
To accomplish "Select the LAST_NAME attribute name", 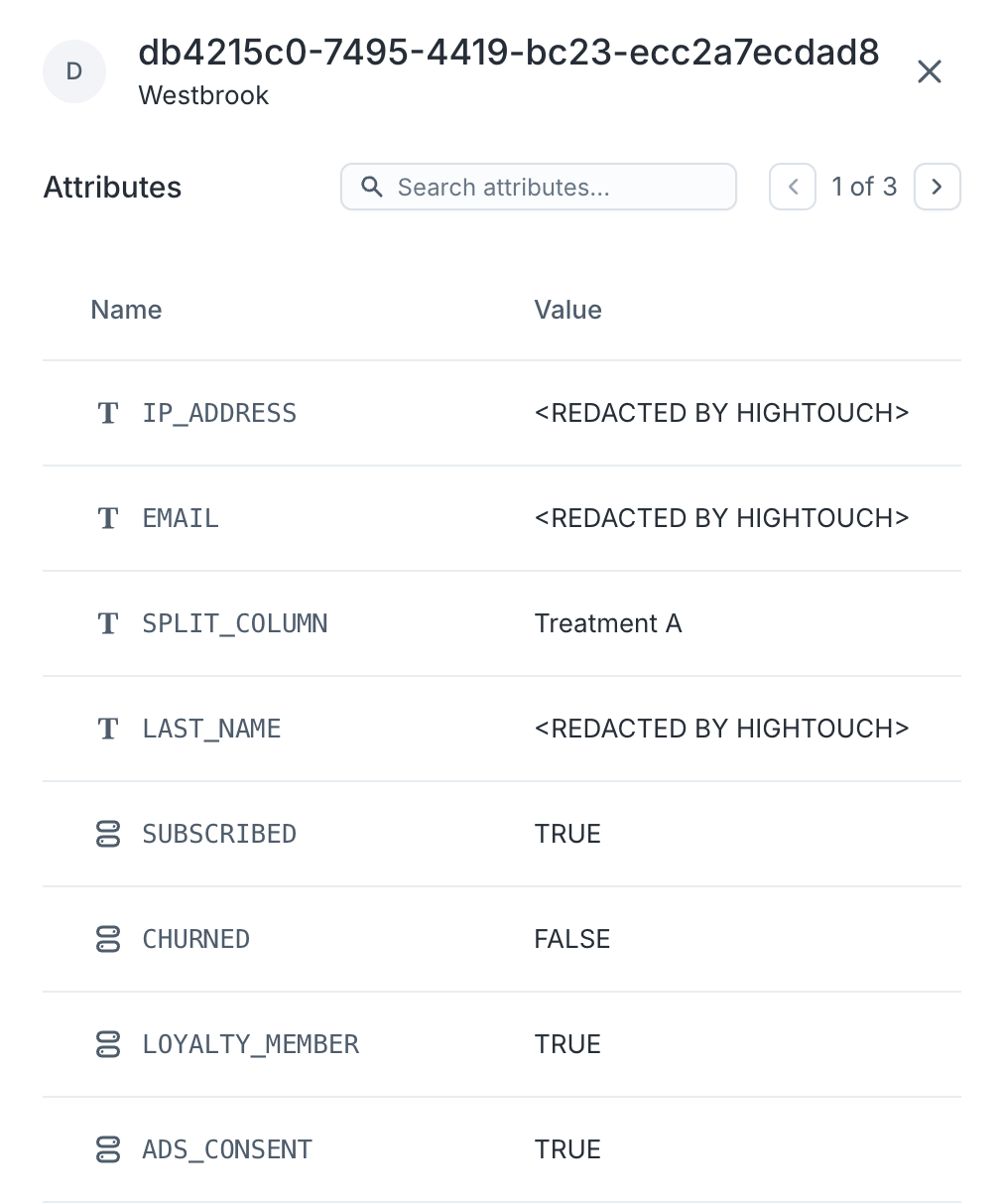I will [211, 729].
